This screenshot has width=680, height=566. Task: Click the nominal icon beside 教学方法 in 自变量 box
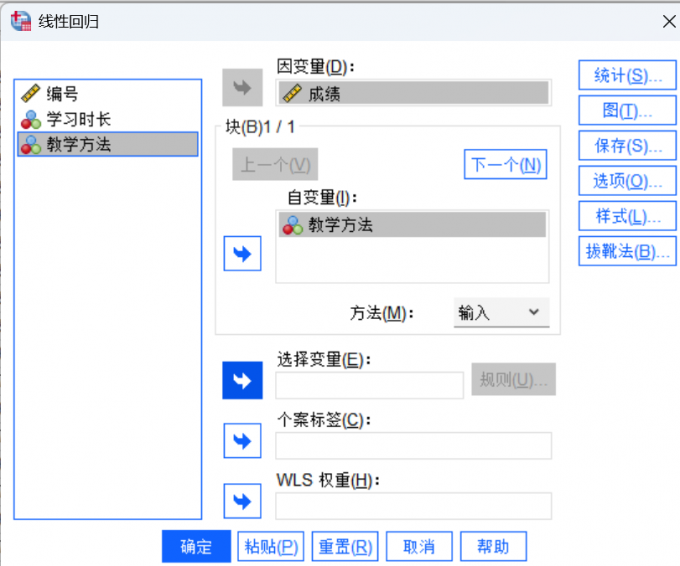point(293,225)
